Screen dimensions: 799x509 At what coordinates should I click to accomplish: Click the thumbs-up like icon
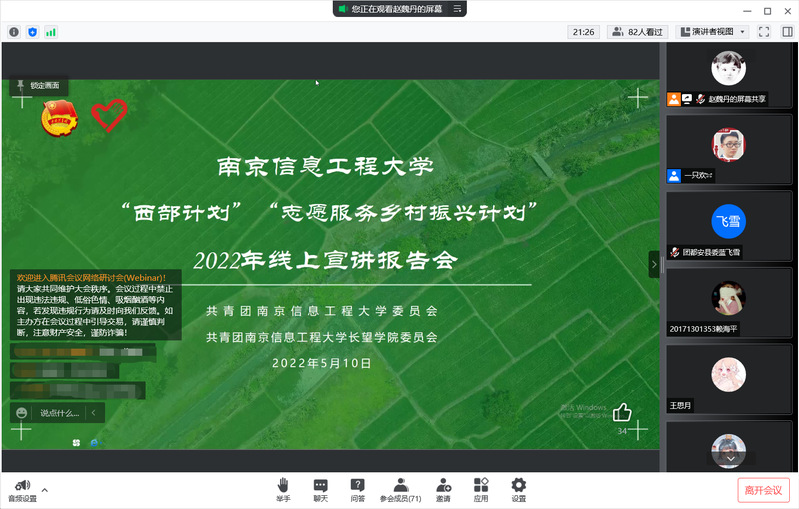[x=622, y=412]
